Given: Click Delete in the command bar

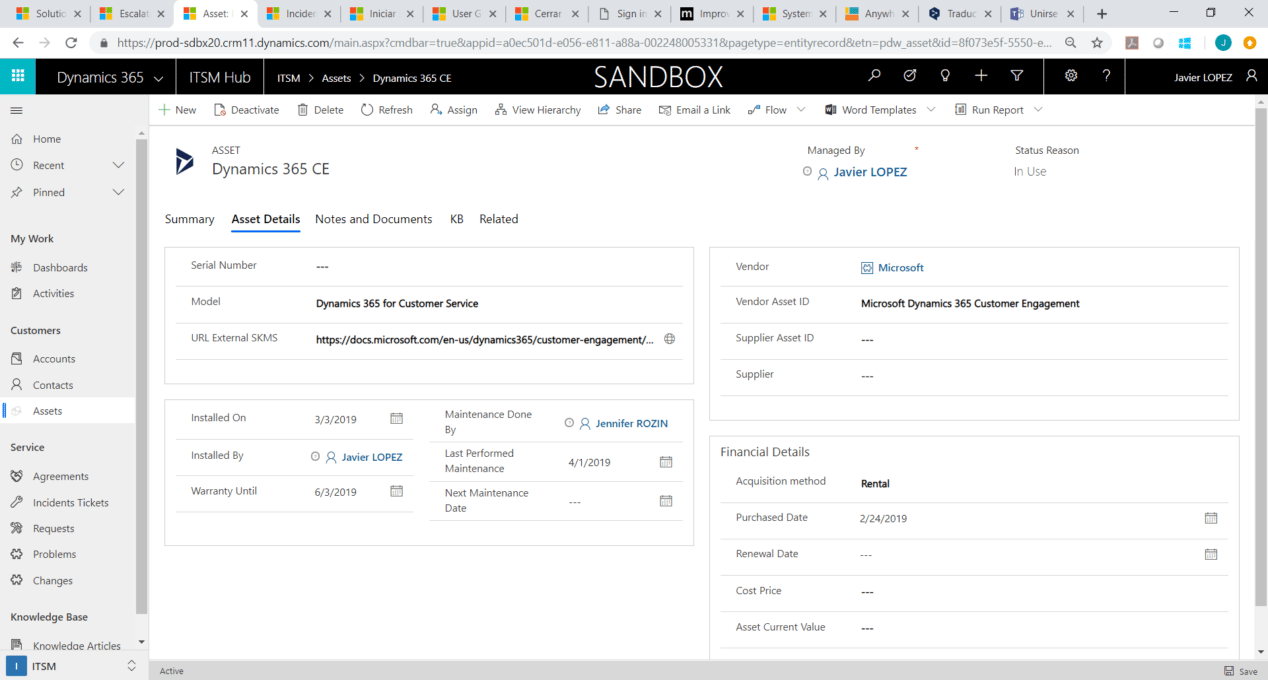Looking at the screenshot, I should pyautogui.click(x=320, y=110).
